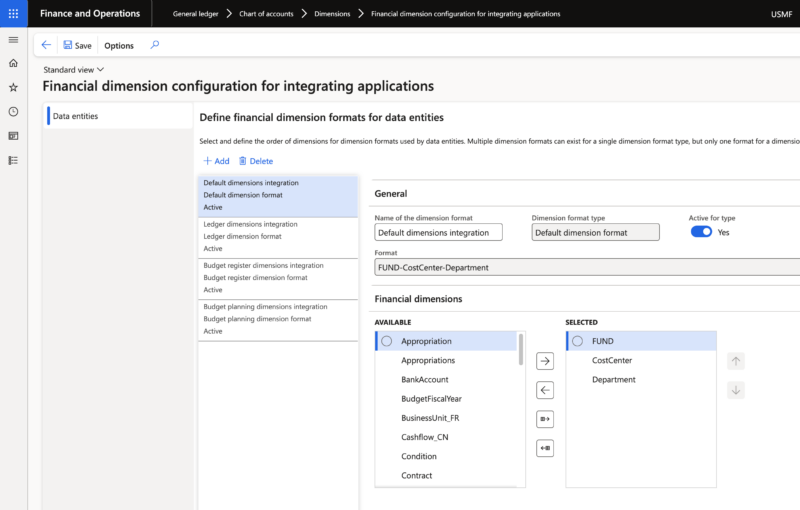Expand the left navigation hamburger menu

click(x=13, y=39)
